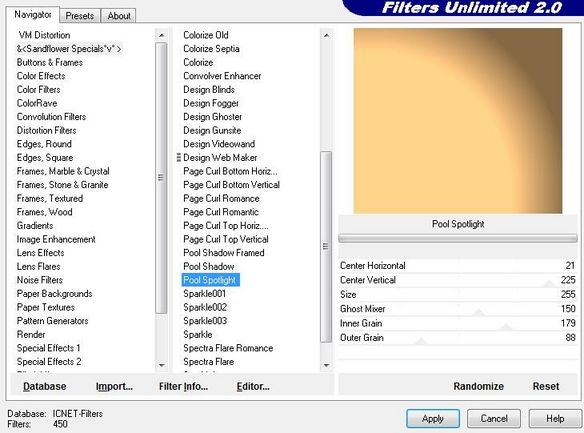This screenshot has height=433, width=584.
Task: Select ColorRave category
Action: tap(37, 103)
